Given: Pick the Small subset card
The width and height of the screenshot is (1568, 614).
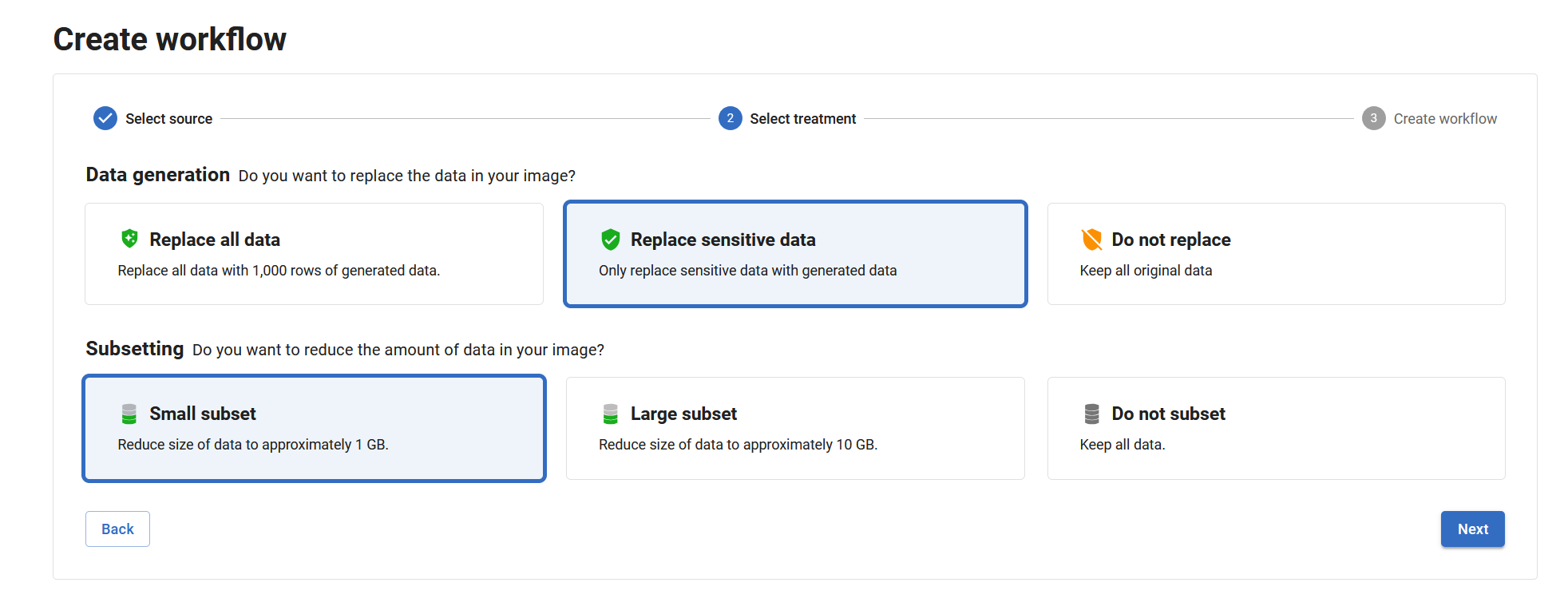Looking at the screenshot, I should (314, 428).
